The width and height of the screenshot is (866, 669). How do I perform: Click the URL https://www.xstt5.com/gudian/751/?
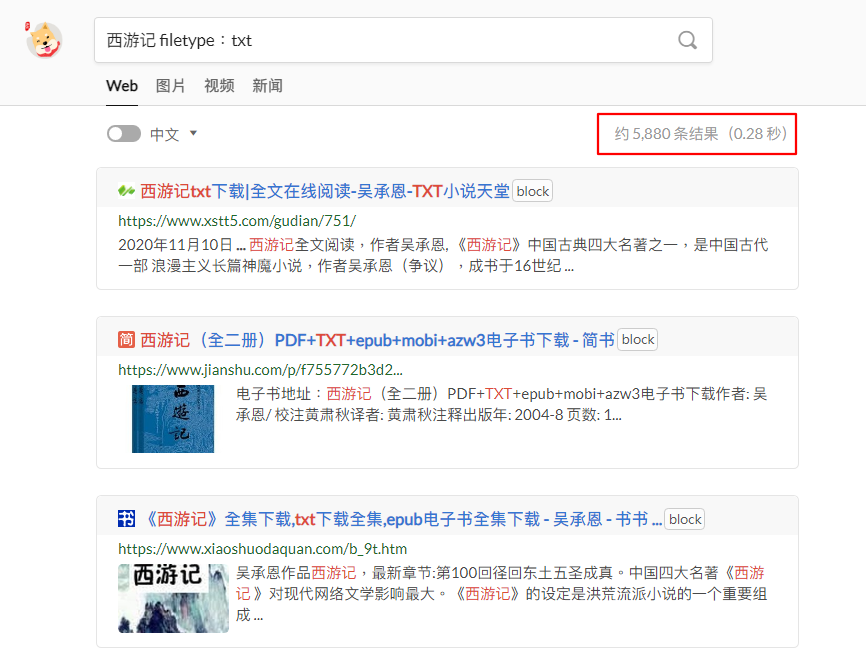click(237, 221)
